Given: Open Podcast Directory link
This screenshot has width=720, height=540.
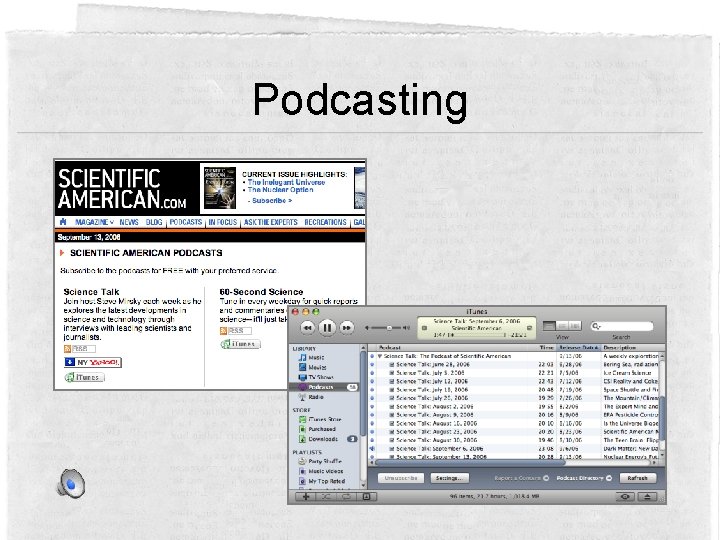Looking at the screenshot, I should click(x=584, y=478).
